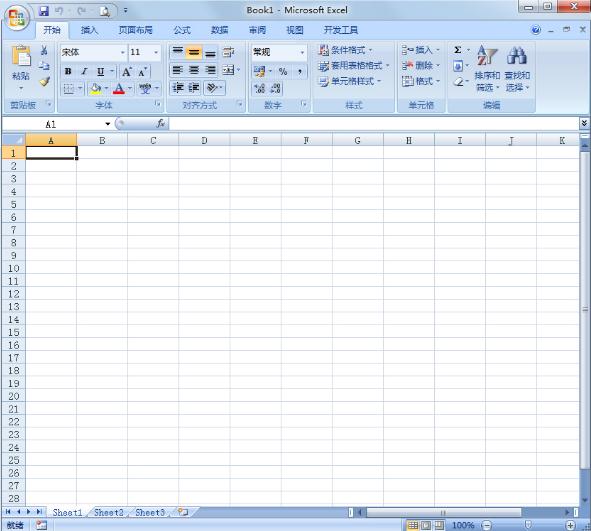
Task: Switch to the Sheet2 worksheet tab
Action: point(109,513)
